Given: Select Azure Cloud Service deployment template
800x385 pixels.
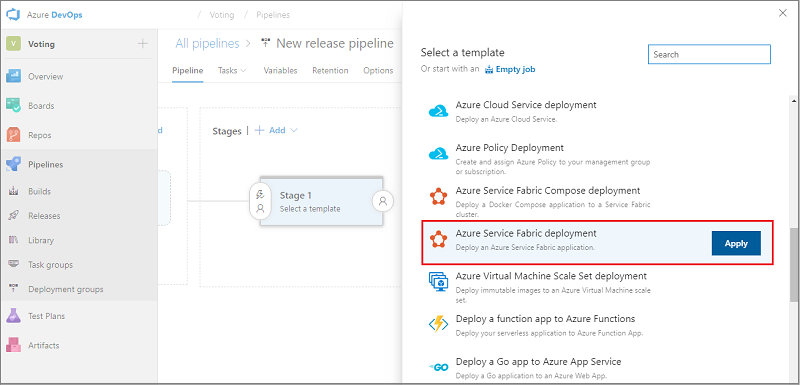Looking at the screenshot, I should point(596,112).
